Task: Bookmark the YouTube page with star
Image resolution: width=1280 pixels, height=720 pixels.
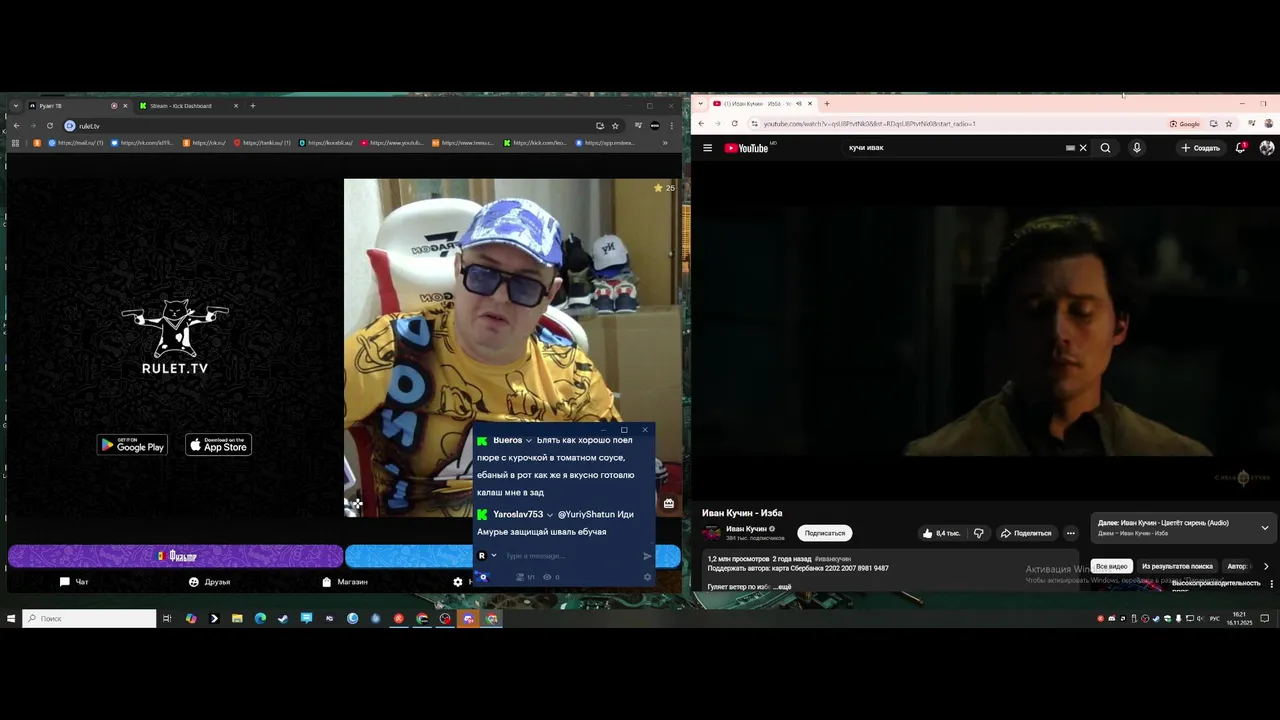Action: (x=1229, y=124)
